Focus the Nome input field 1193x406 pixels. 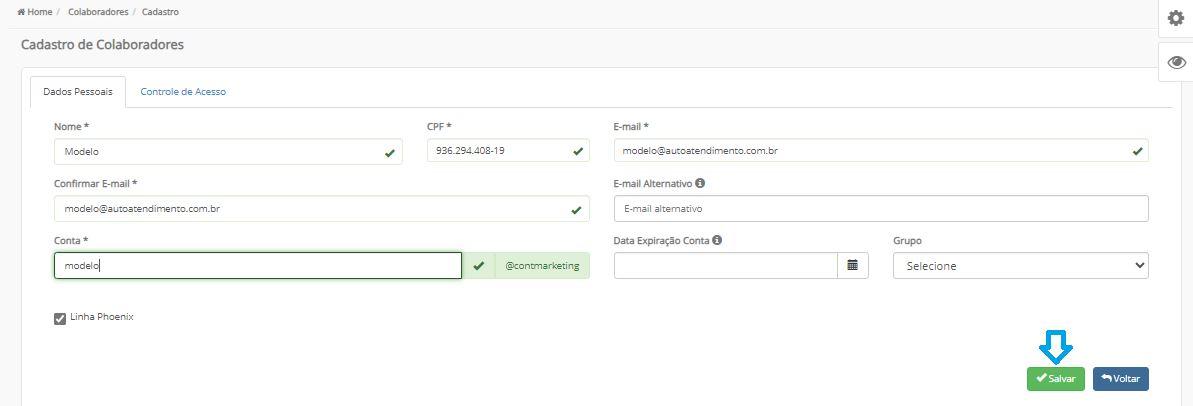coord(228,151)
